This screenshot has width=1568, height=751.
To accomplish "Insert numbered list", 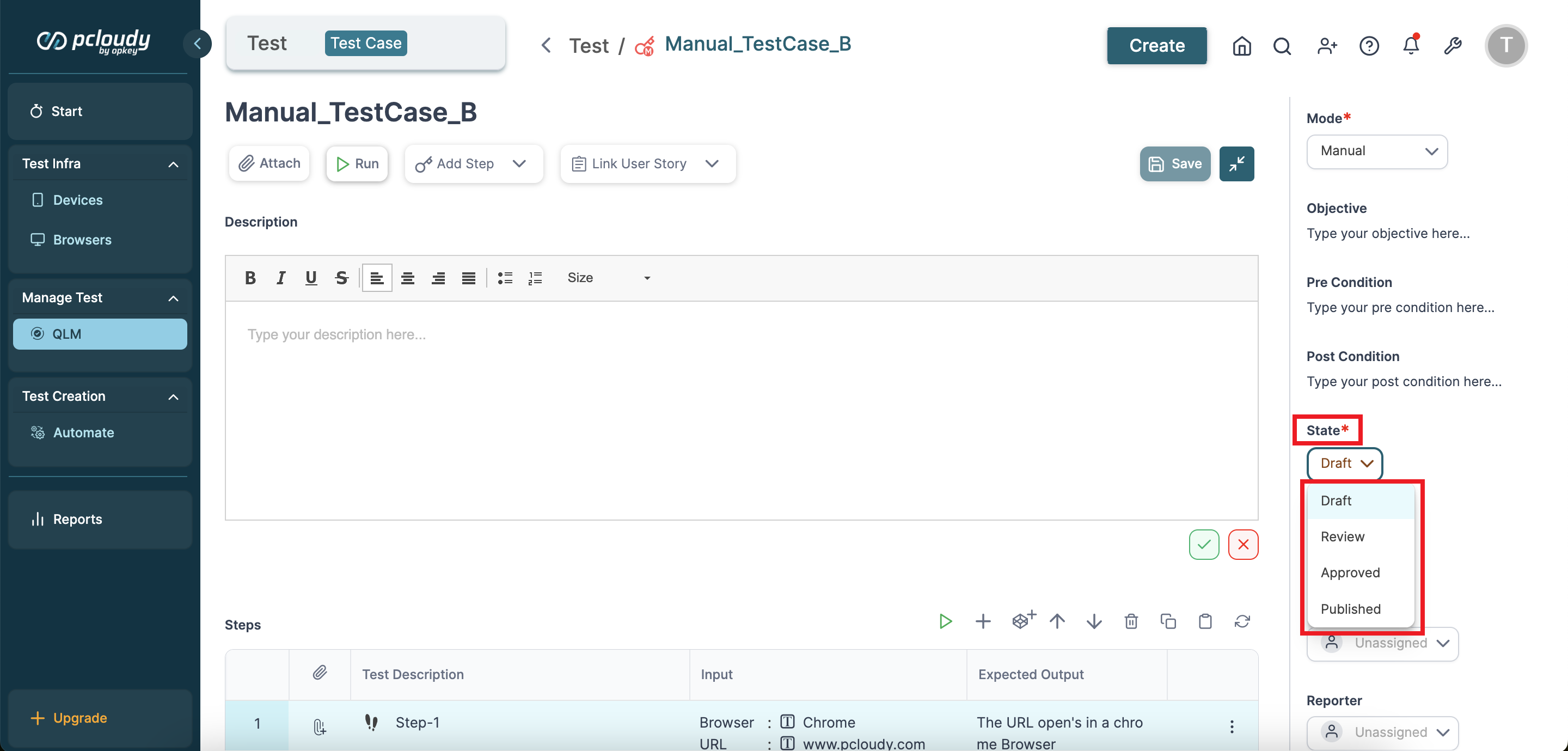I will [x=535, y=278].
